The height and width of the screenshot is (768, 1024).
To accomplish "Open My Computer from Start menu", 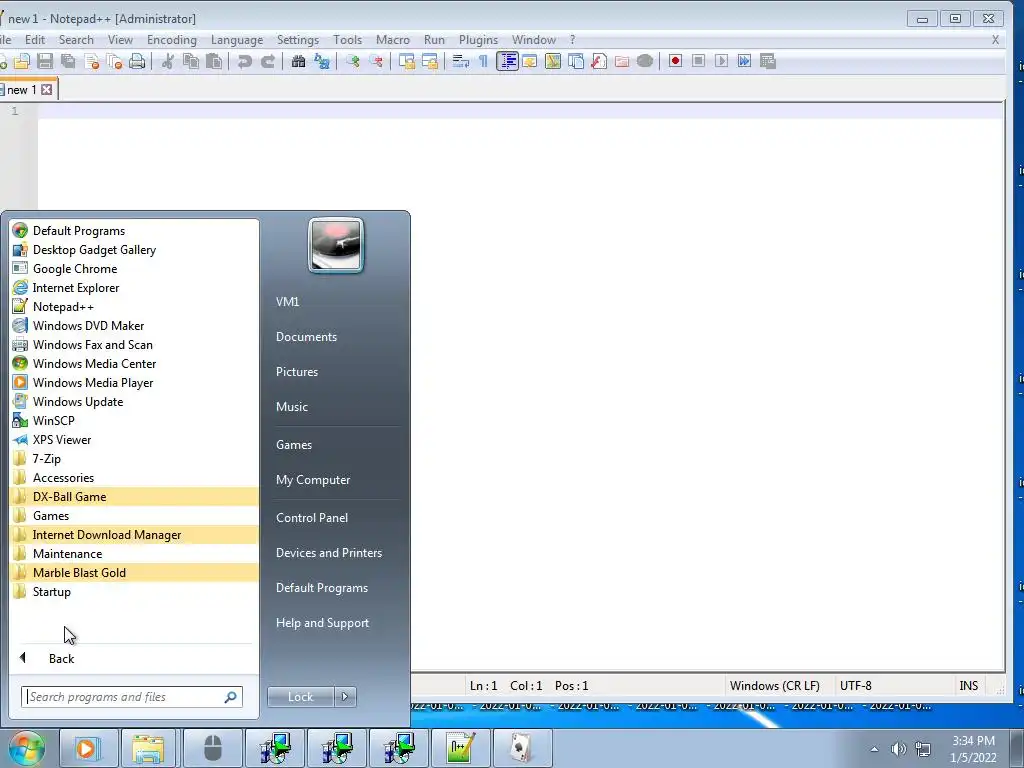I will (x=313, y=479).
